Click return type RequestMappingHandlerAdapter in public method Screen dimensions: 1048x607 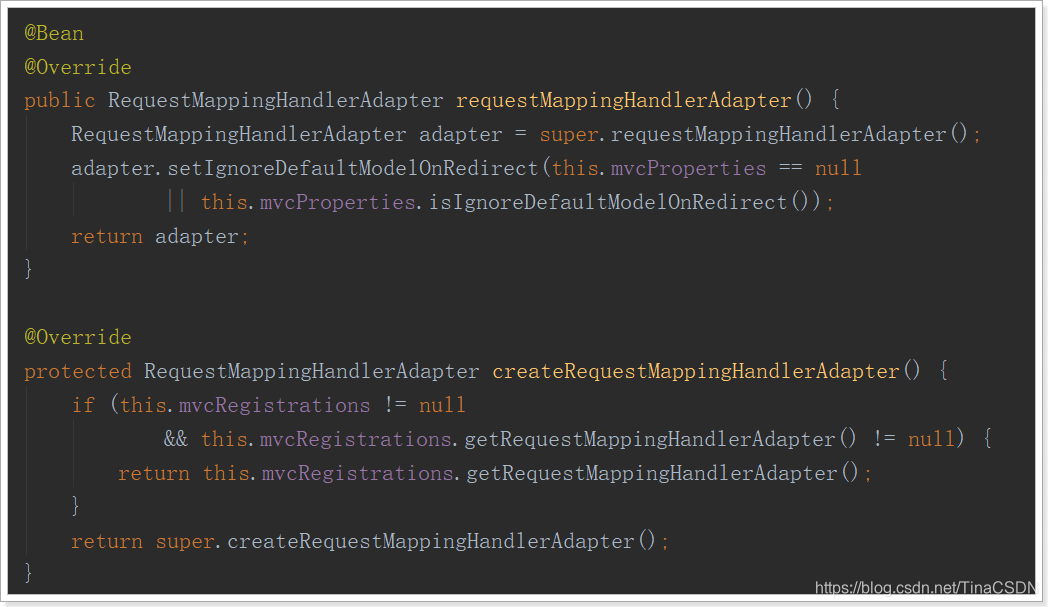point(275,101)
